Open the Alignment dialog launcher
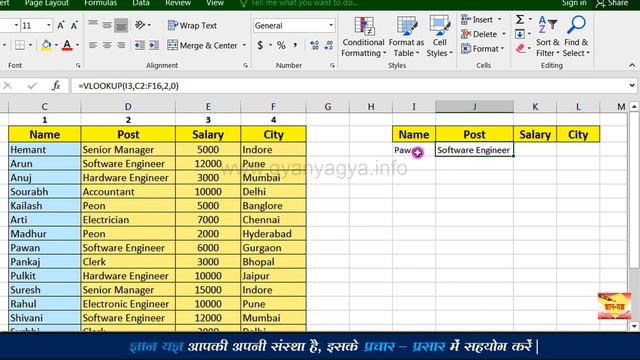640x360 pixels. (x=245, y=65)
